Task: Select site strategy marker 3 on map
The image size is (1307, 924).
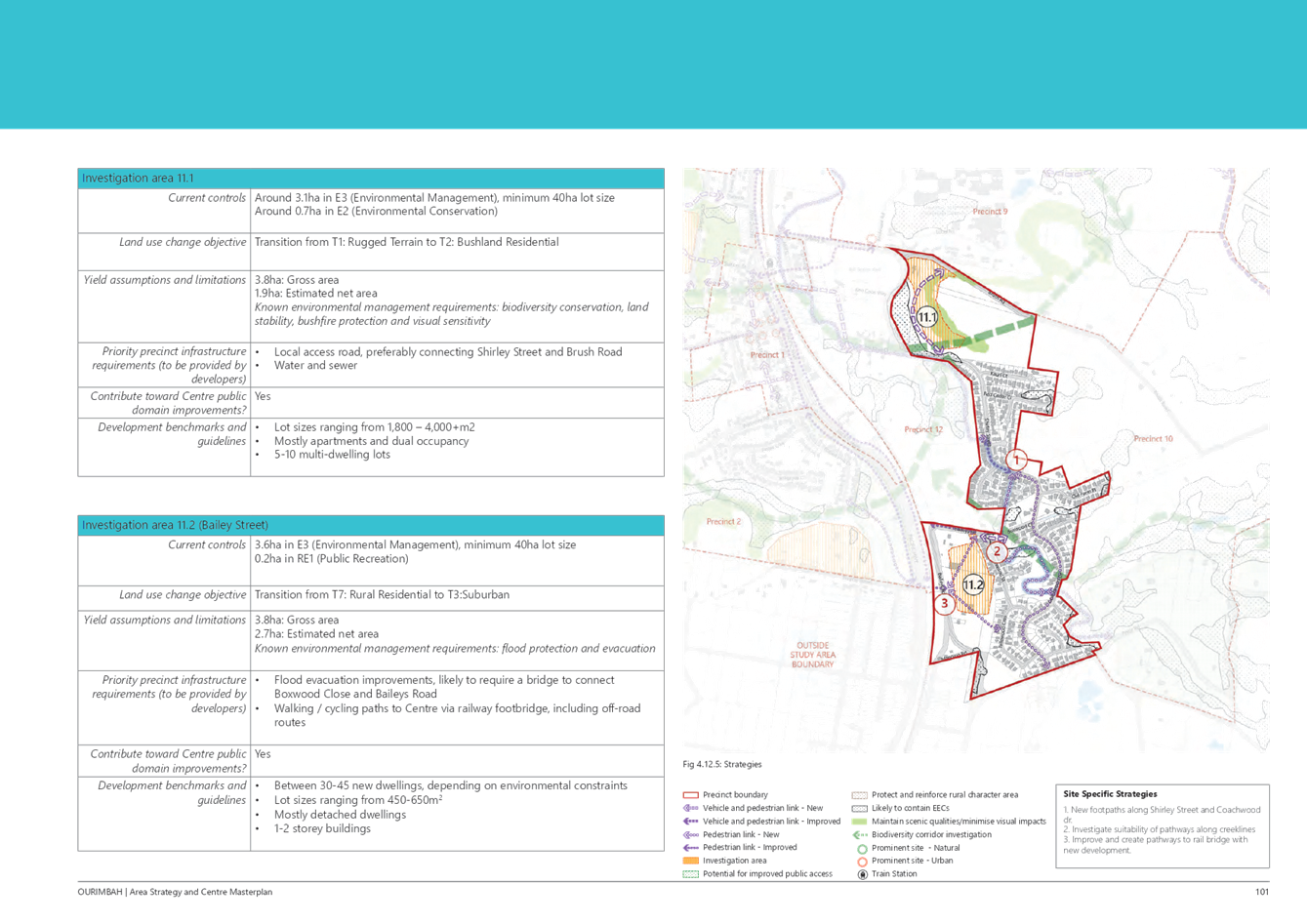Action: [x=944, y=604]
